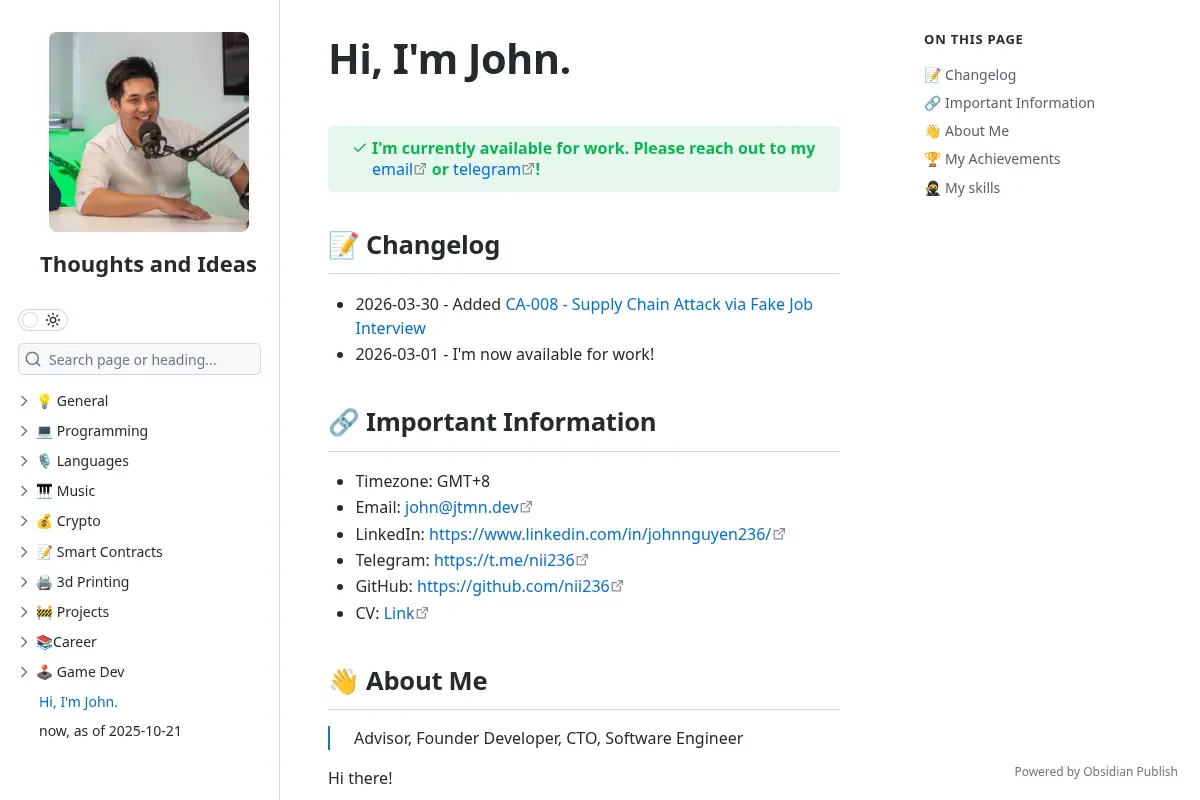Viewport: 1200px width, 800px height.
Task: Click the sun icon on theme switch
Action: tap(53, 320)
